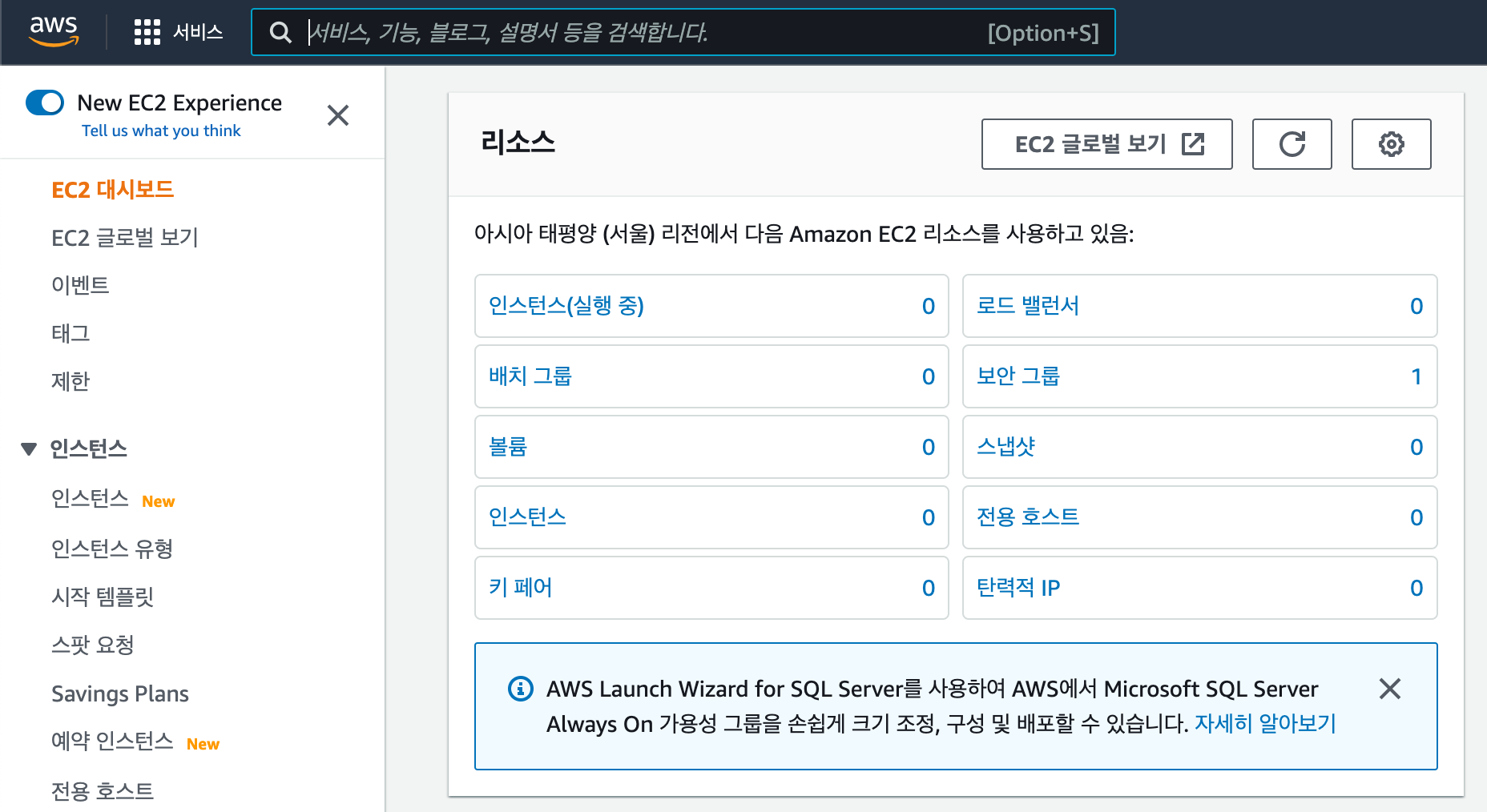This screenshot has height=812, width=1487.
Task: Open the 자세히 알아보기 link
Action: tap(1265, 724)
